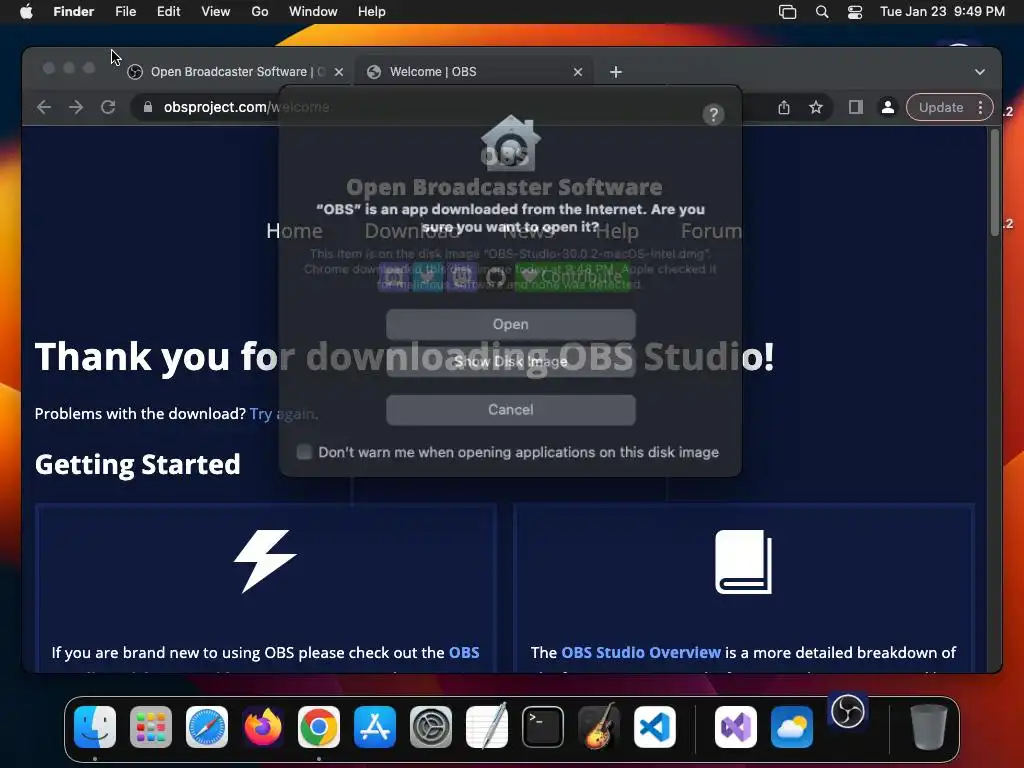Screen dimensions: 1024x768
Task: Open Chrome three-dot menu
Action: pyautogui.click(x=980, y=108)
